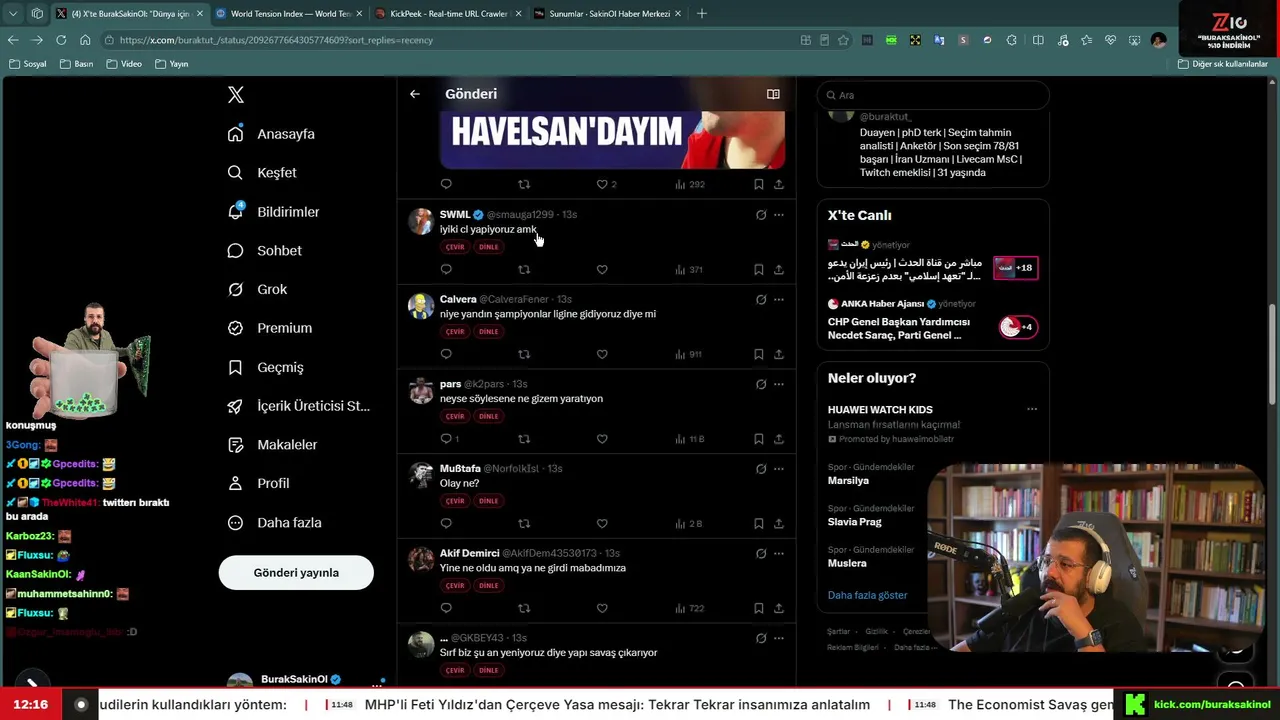Click Grok icon on Akif Demirci's reply
1280x720 pixels.
[x=761, y=554]
